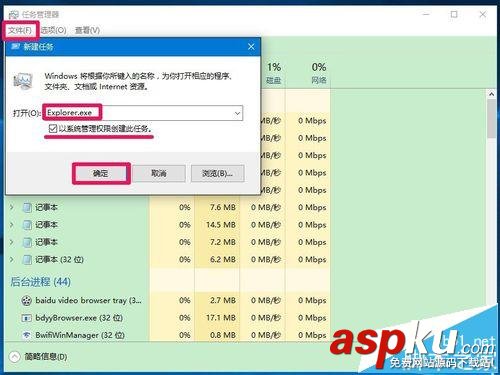The width and height of the screenshot is (500, 375).
Task: Click the 浏览(B)... button
Action: 218,173
